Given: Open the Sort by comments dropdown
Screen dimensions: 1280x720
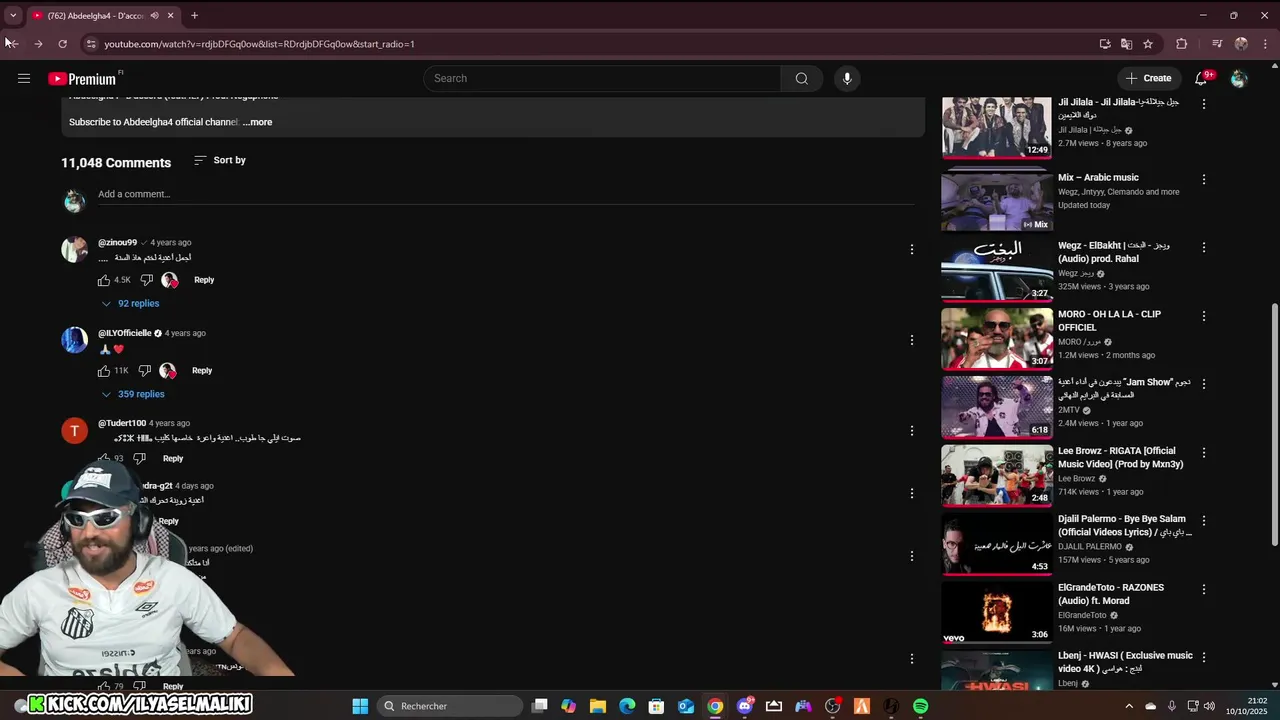Looking at the screenshot, I should (x=220, y=161).
